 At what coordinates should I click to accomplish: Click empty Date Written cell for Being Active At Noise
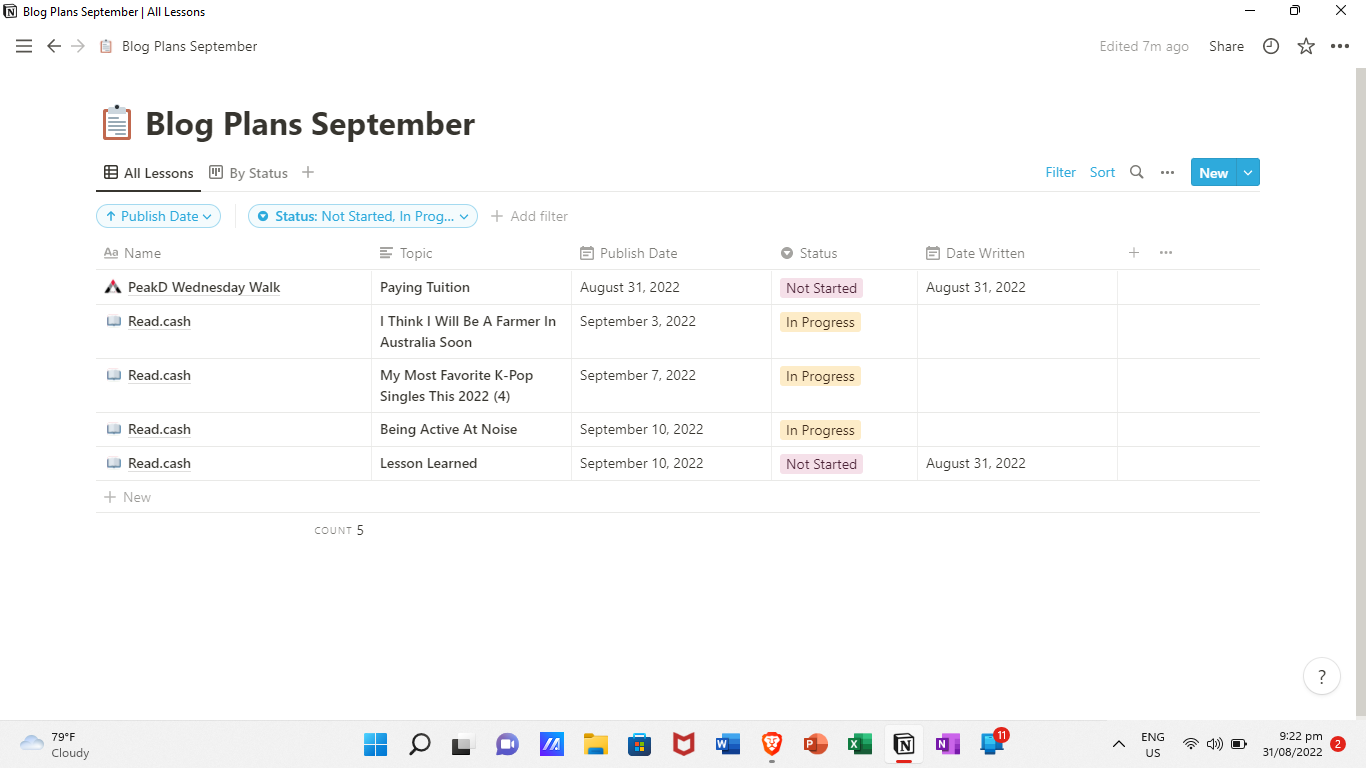click(1017, 429)
